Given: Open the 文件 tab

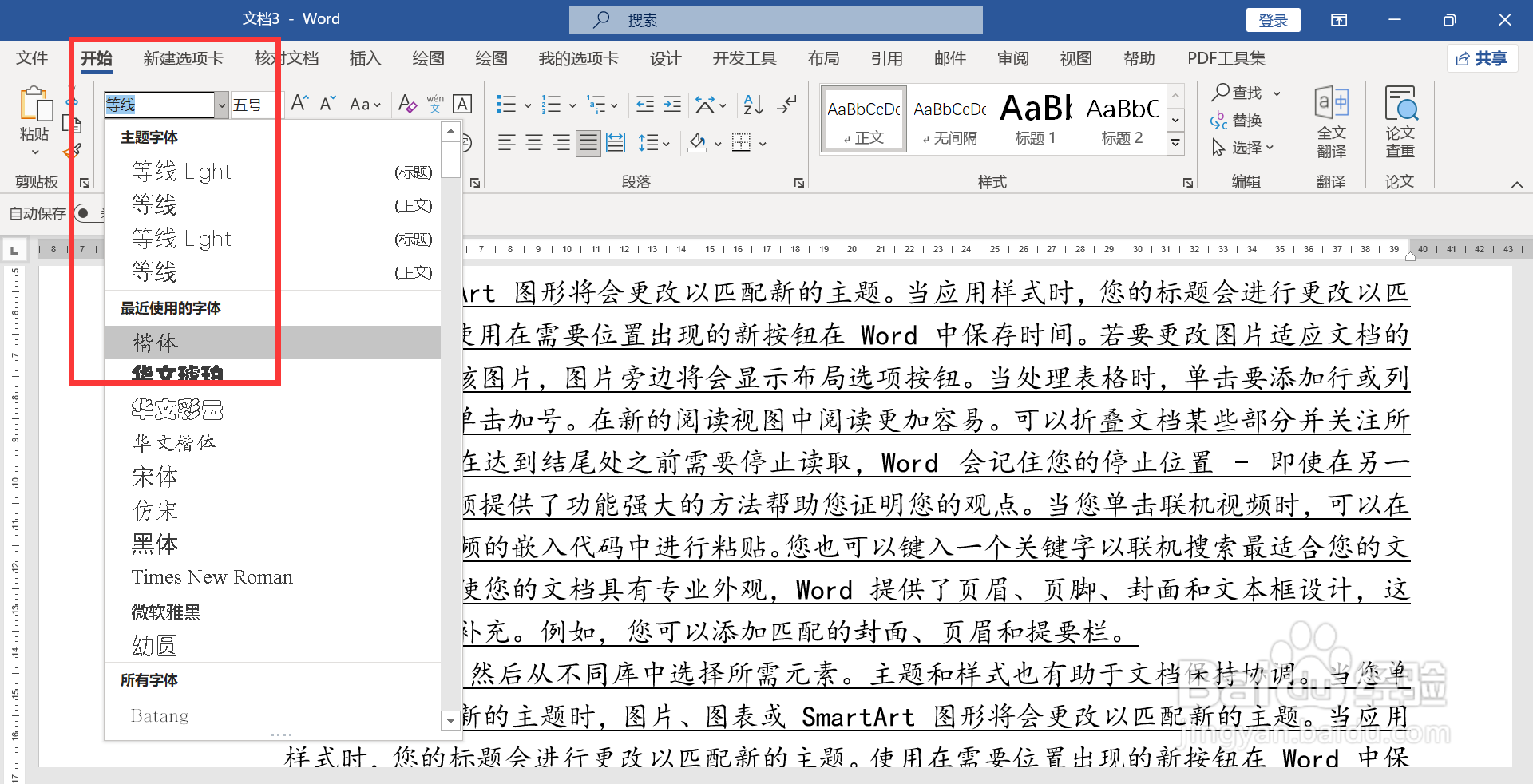Looking at the screenshot, I should coord(32,58).
